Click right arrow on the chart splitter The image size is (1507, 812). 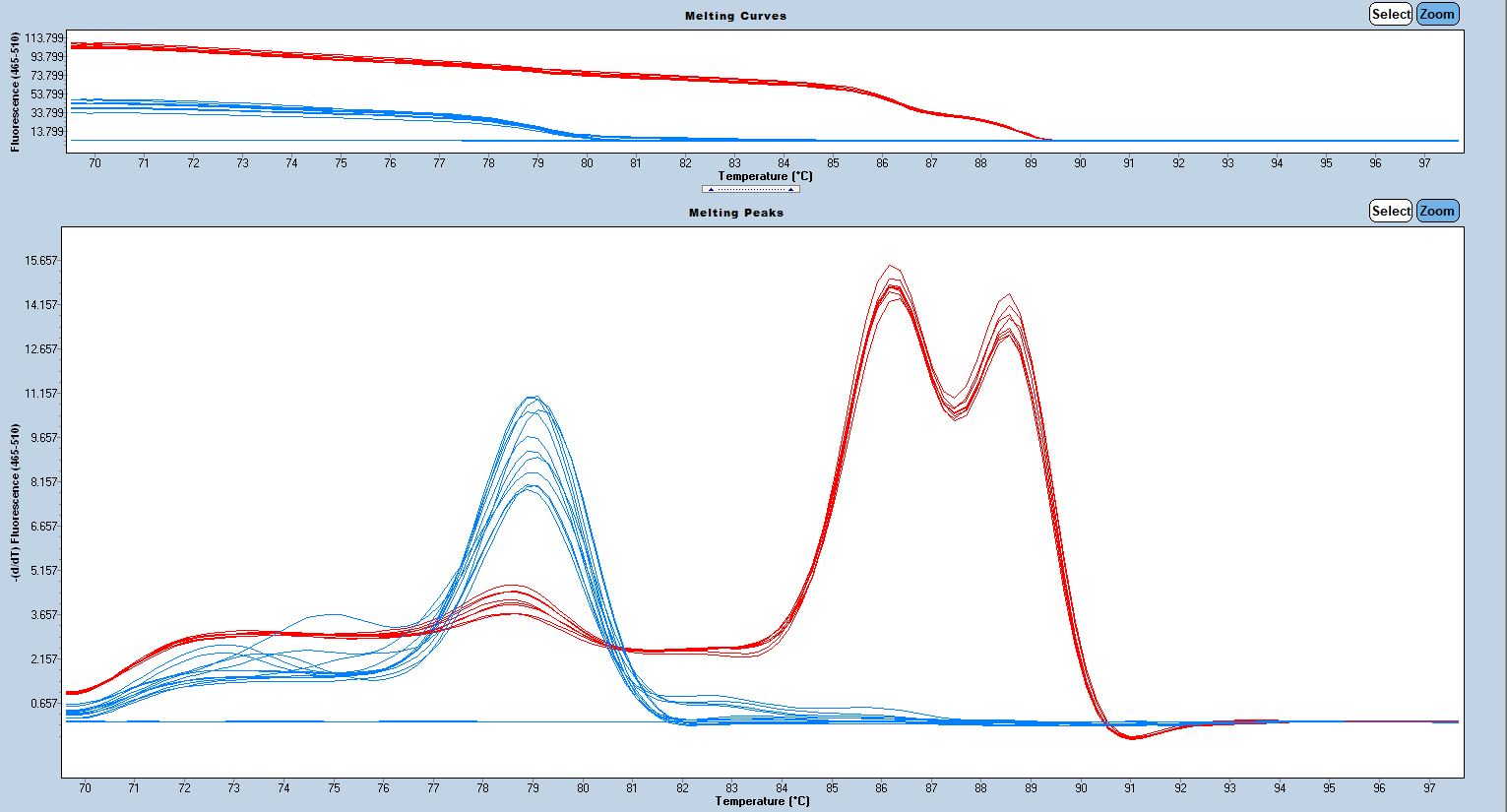click(x=790, y=189)
